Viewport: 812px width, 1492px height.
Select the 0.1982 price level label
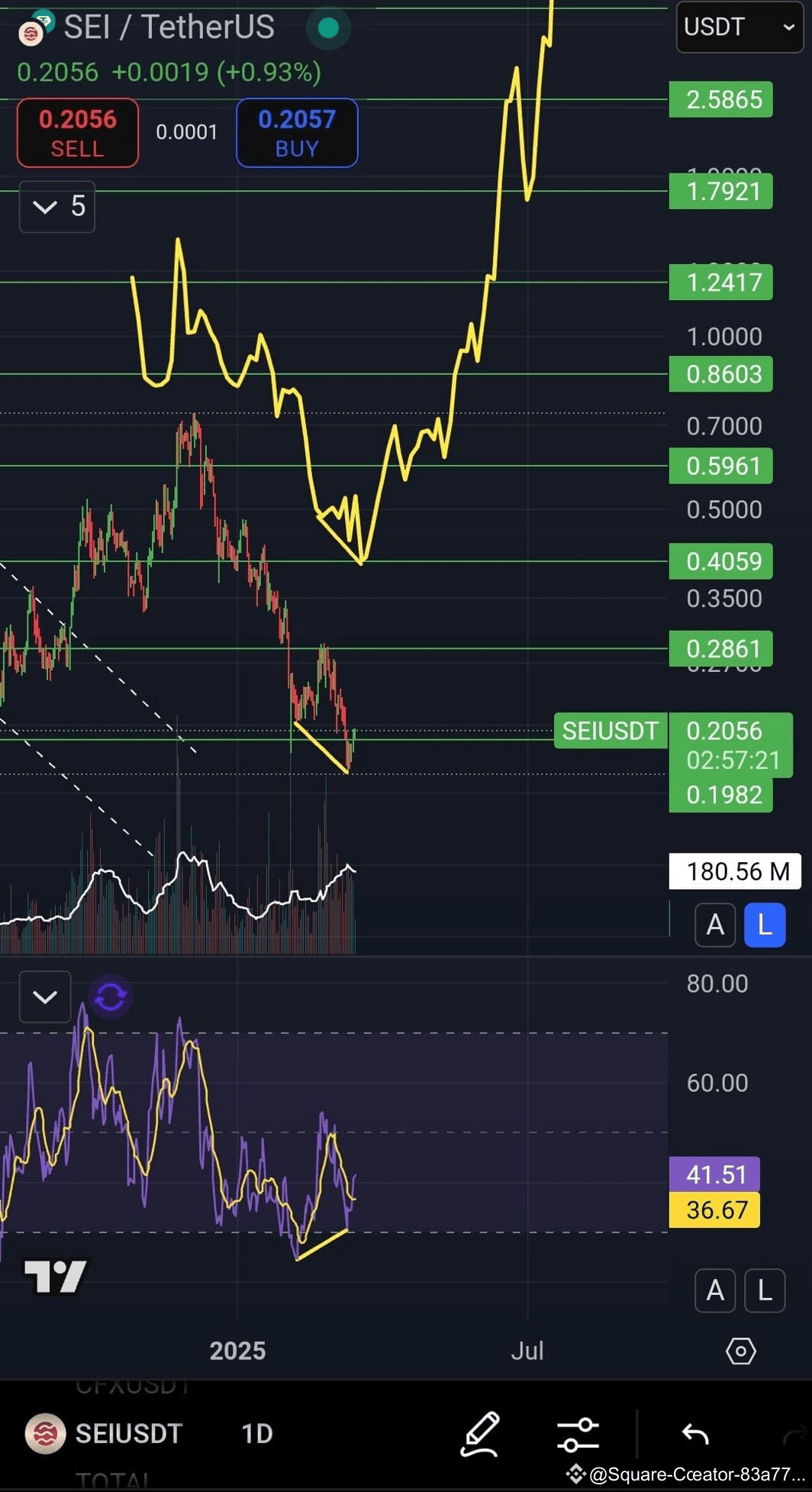pyautogui.click(x=721, y=795)
